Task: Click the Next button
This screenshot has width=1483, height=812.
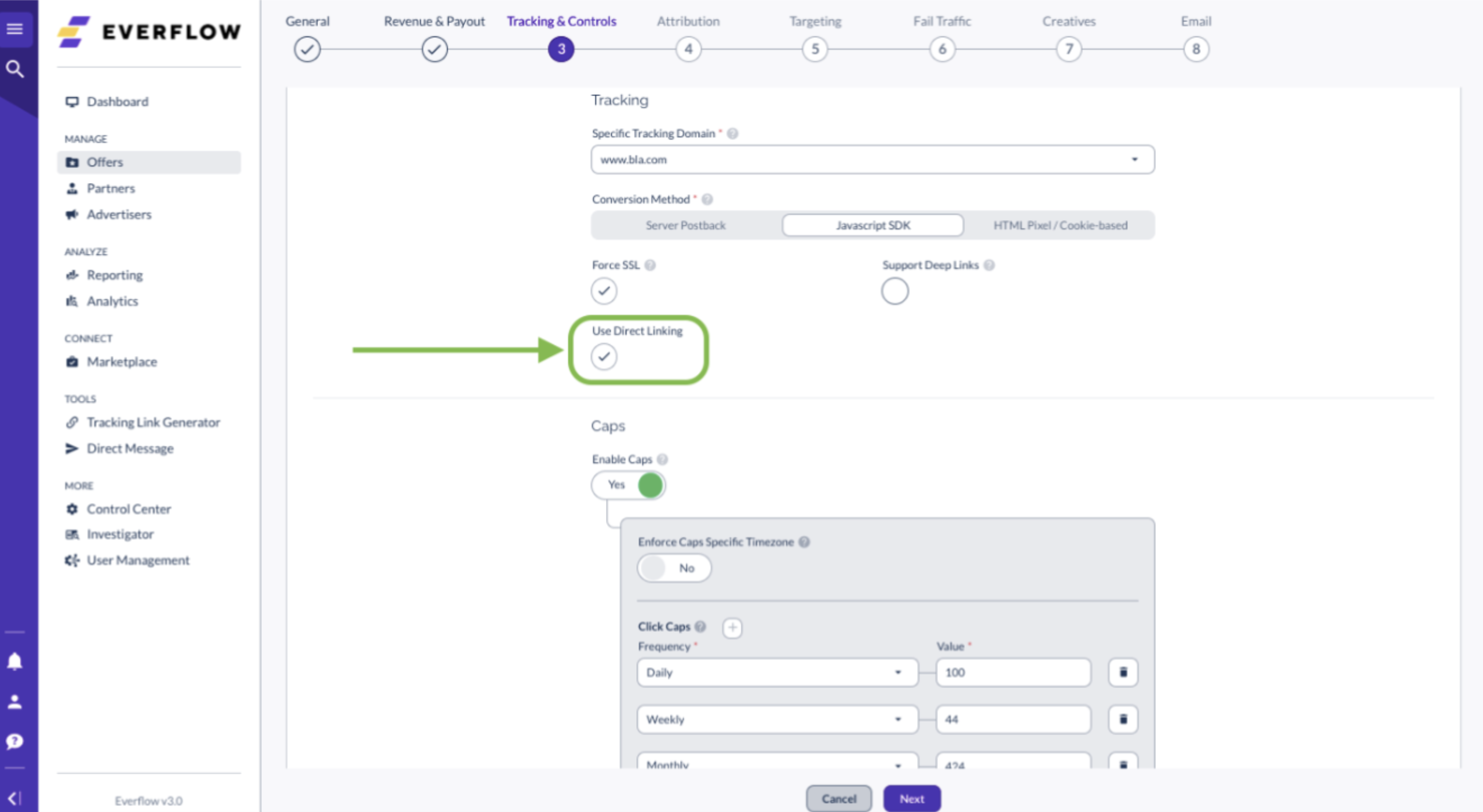Action: (912, 799)
